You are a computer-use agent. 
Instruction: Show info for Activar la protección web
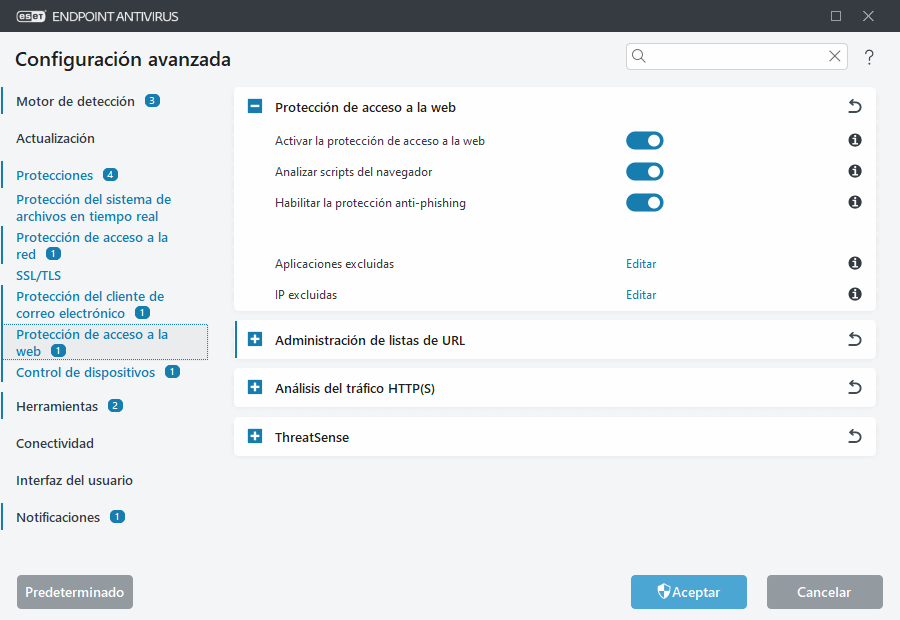(855, 140)
